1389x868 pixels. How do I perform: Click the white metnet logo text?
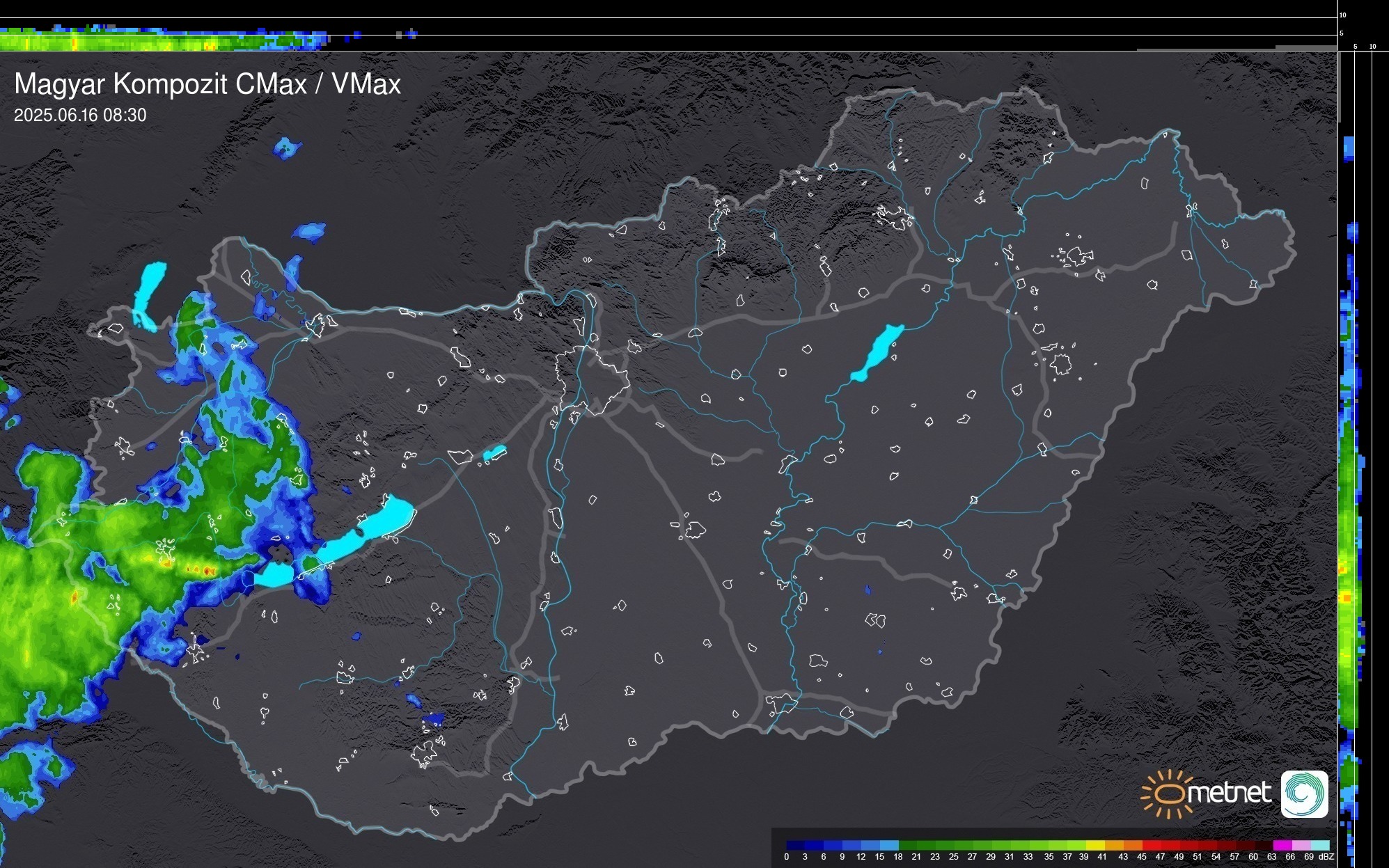[1229, 794]
